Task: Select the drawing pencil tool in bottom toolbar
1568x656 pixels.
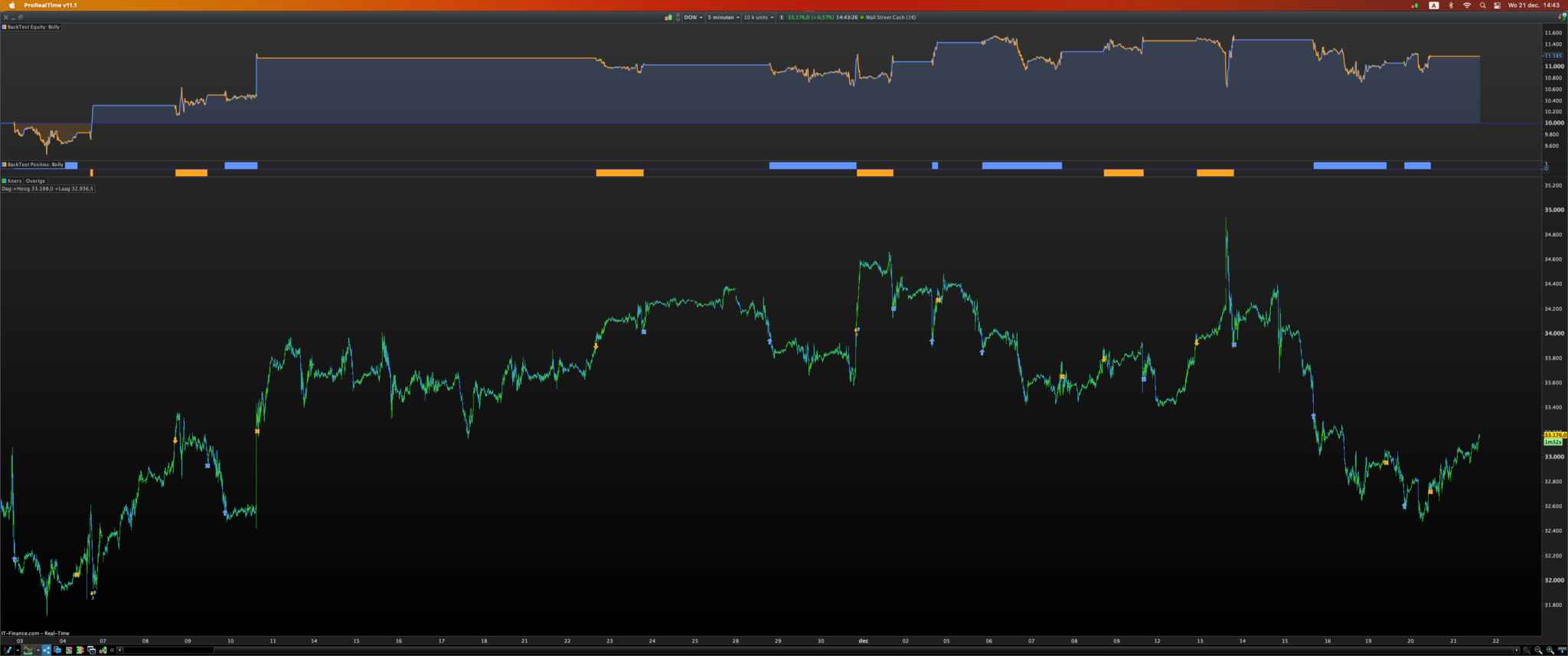Action: pos(7,650)
